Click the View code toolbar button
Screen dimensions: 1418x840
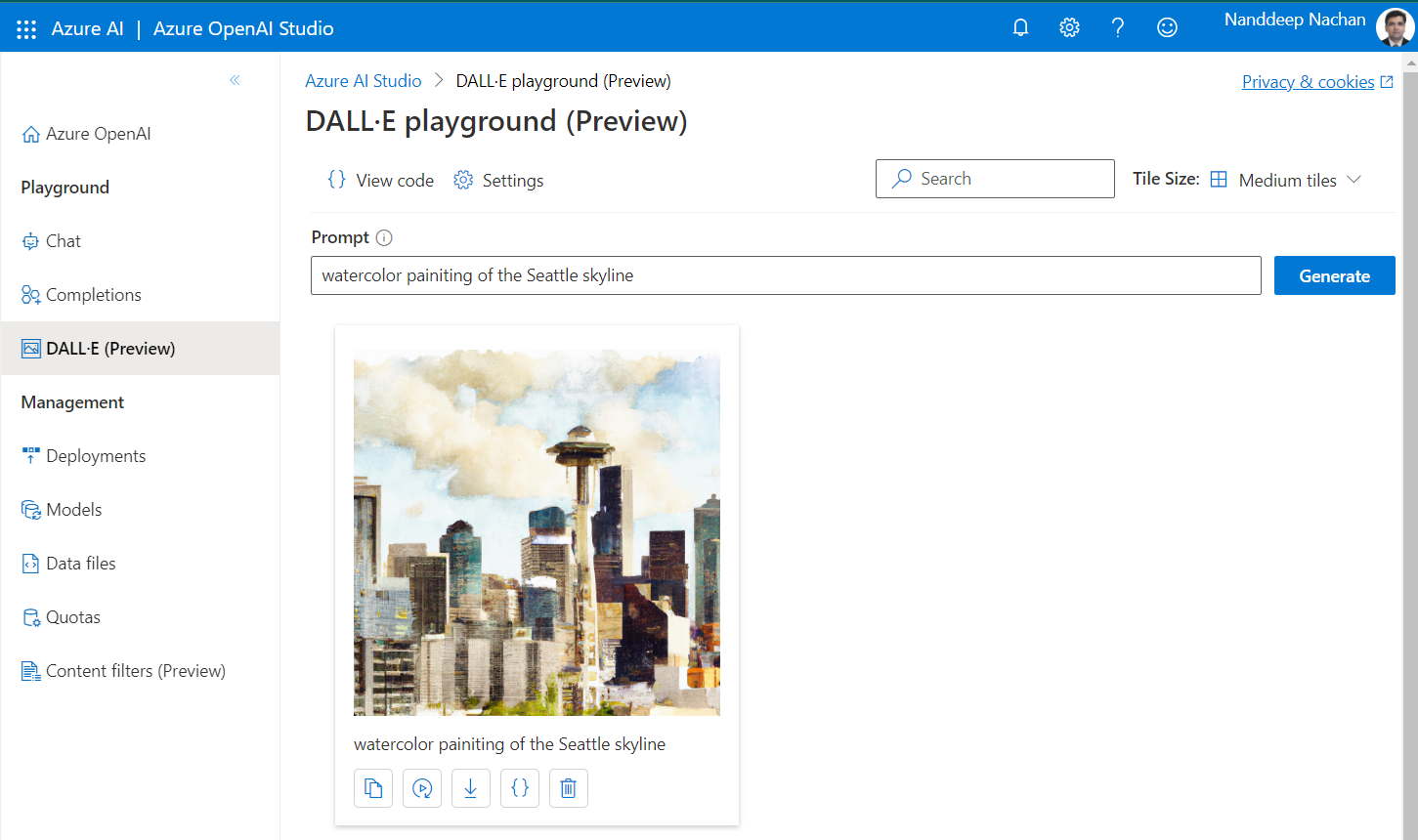click(381, 180)
